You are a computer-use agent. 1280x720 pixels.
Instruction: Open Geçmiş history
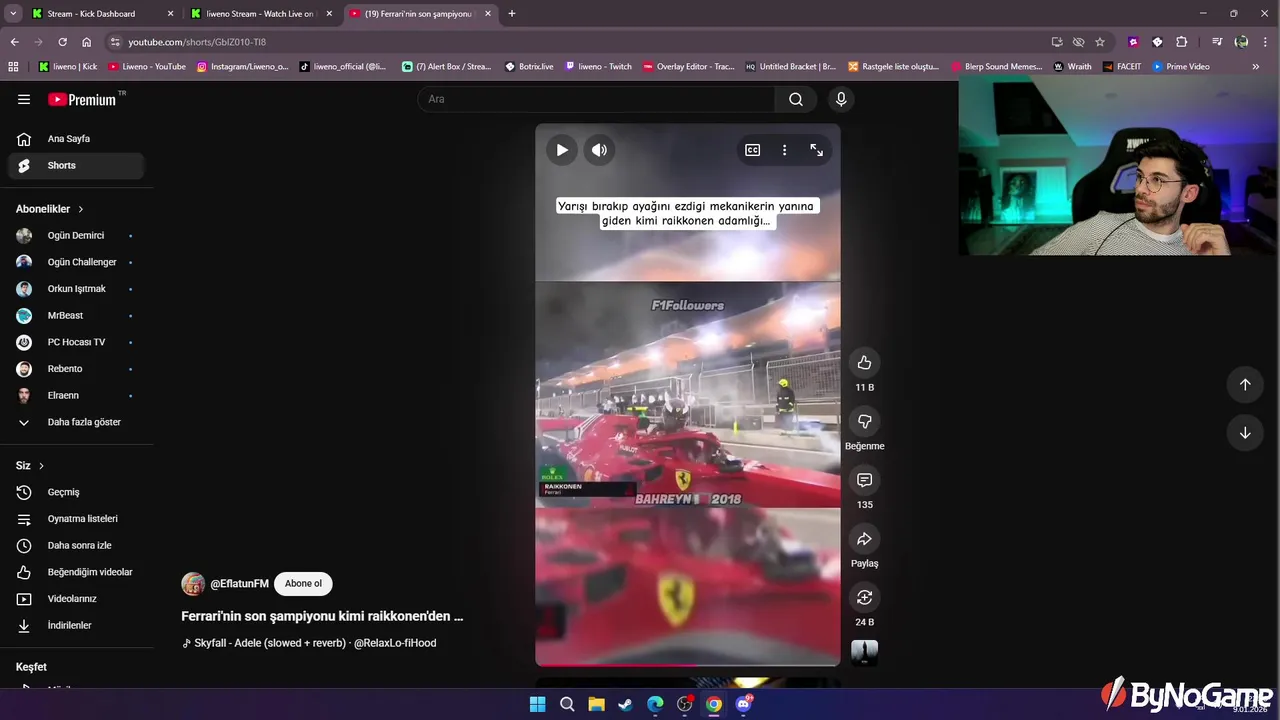(76, 492)
